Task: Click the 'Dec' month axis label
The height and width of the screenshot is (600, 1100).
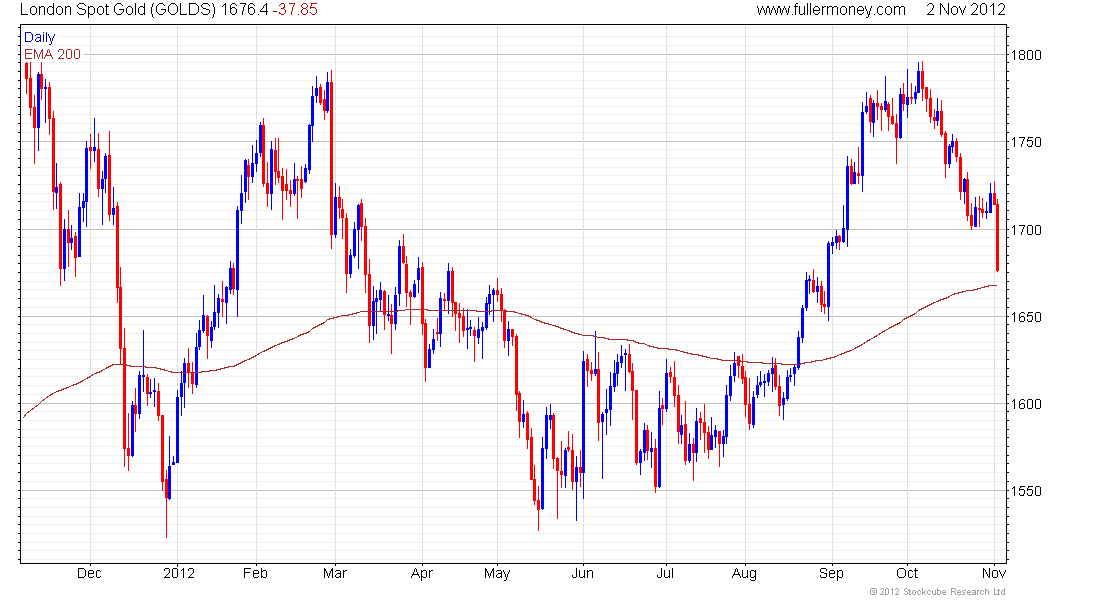Action: click(89, 573)
